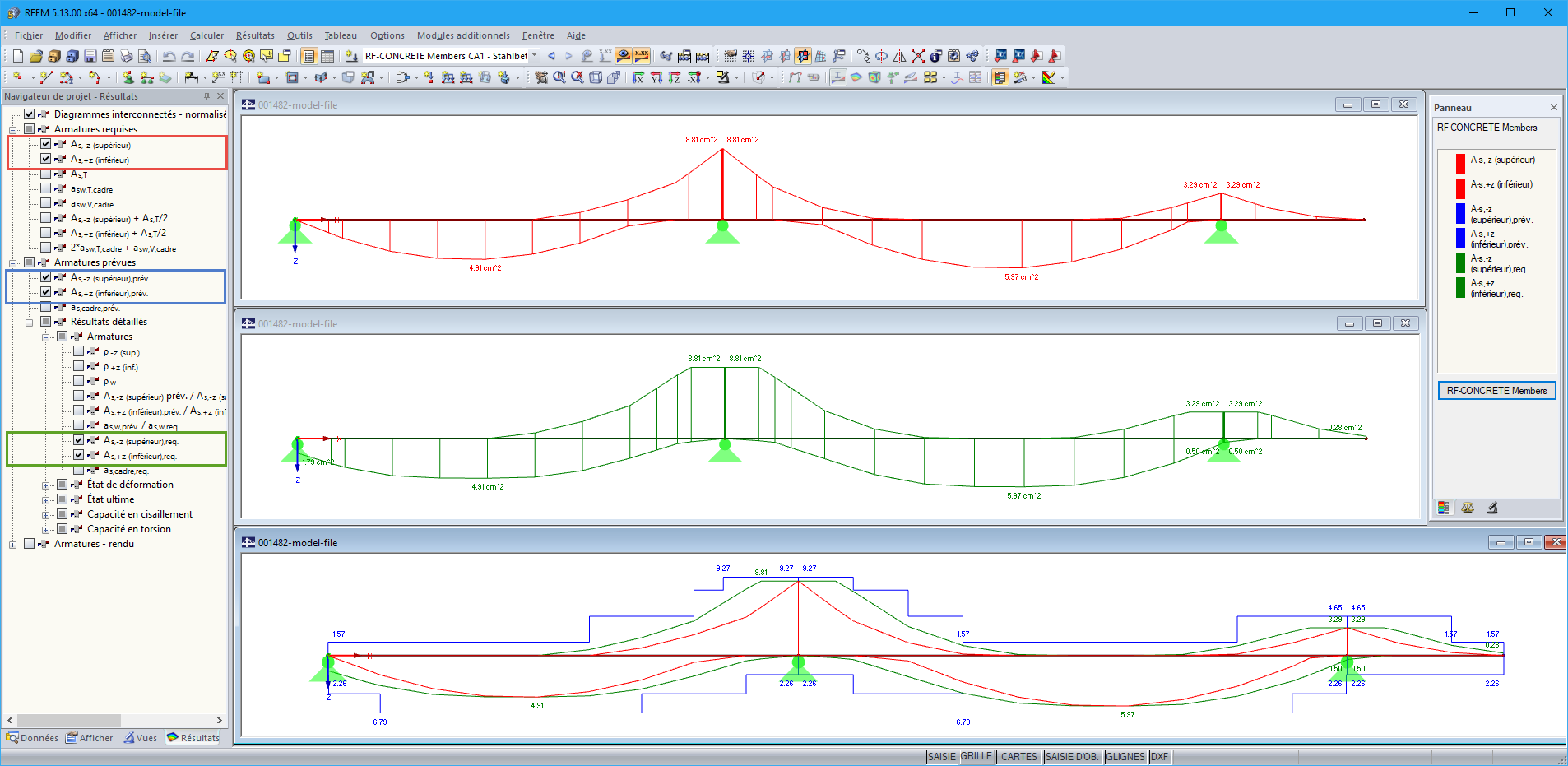Click the mirror tool icon
This screenshot has width=1568, height=766.
(x=900, y=56)
